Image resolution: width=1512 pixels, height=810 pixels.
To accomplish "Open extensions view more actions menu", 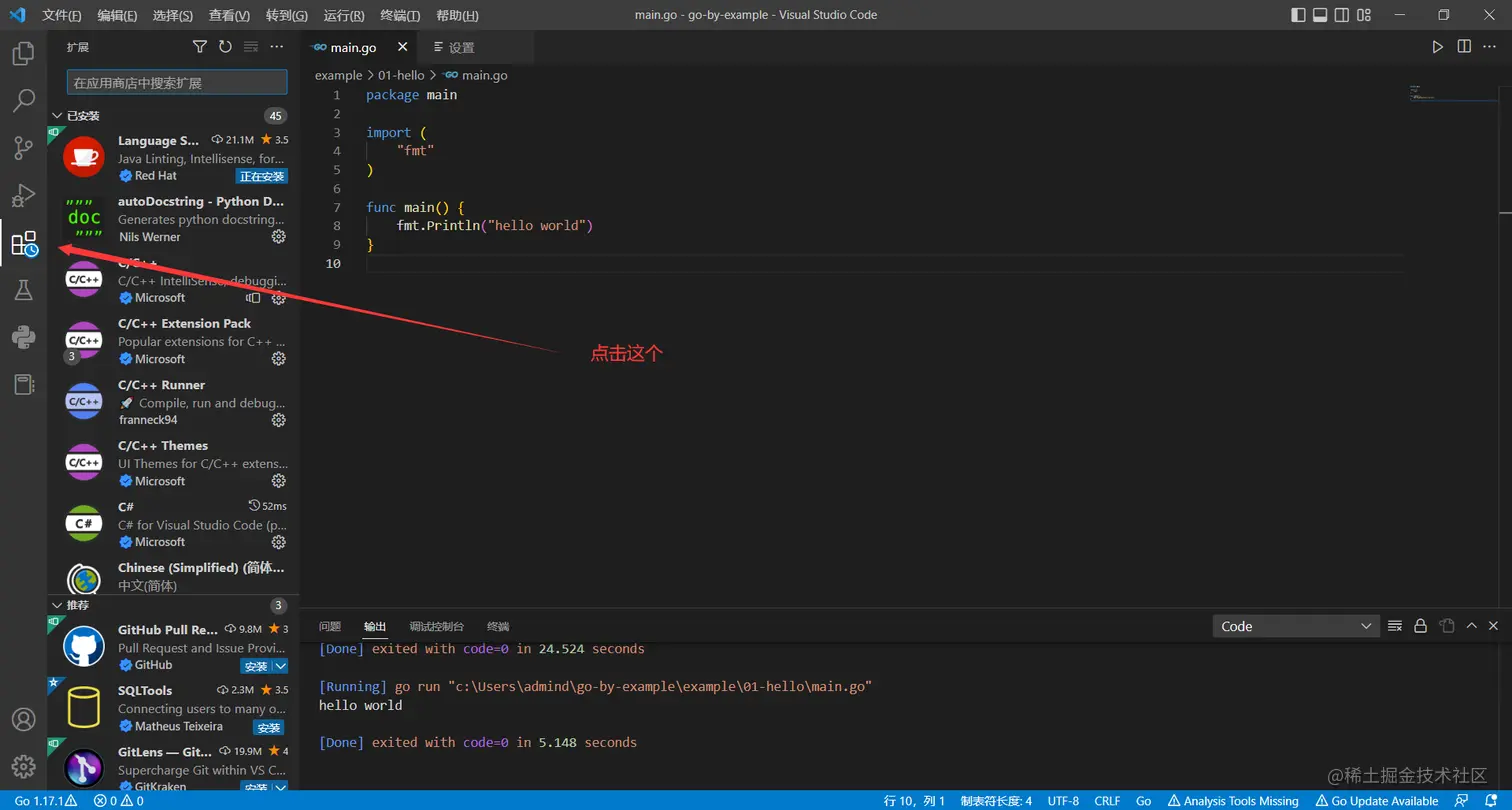I will (277, 47).
